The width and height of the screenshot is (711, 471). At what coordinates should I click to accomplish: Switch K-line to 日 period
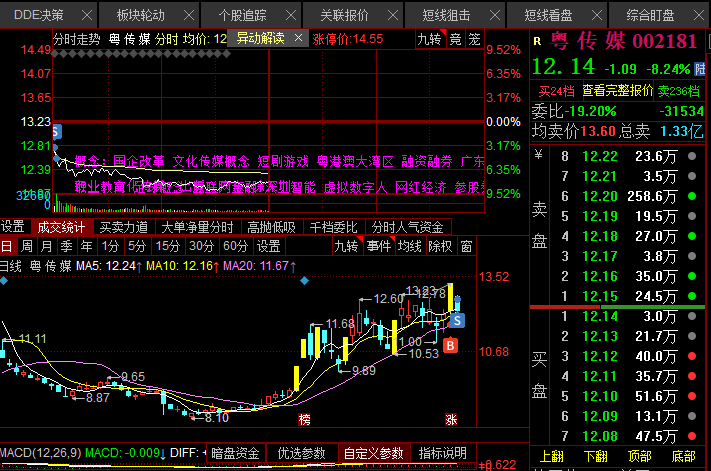pyautogui.click(x=7, y=246)
